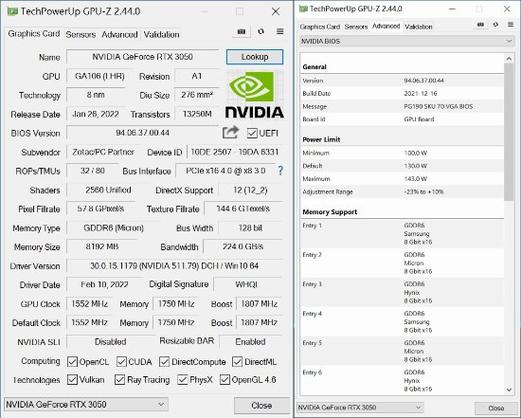The height and width of the screenshot is (418, 521).
Task: Click the Power Limit Minimum row
Action: 402,153
